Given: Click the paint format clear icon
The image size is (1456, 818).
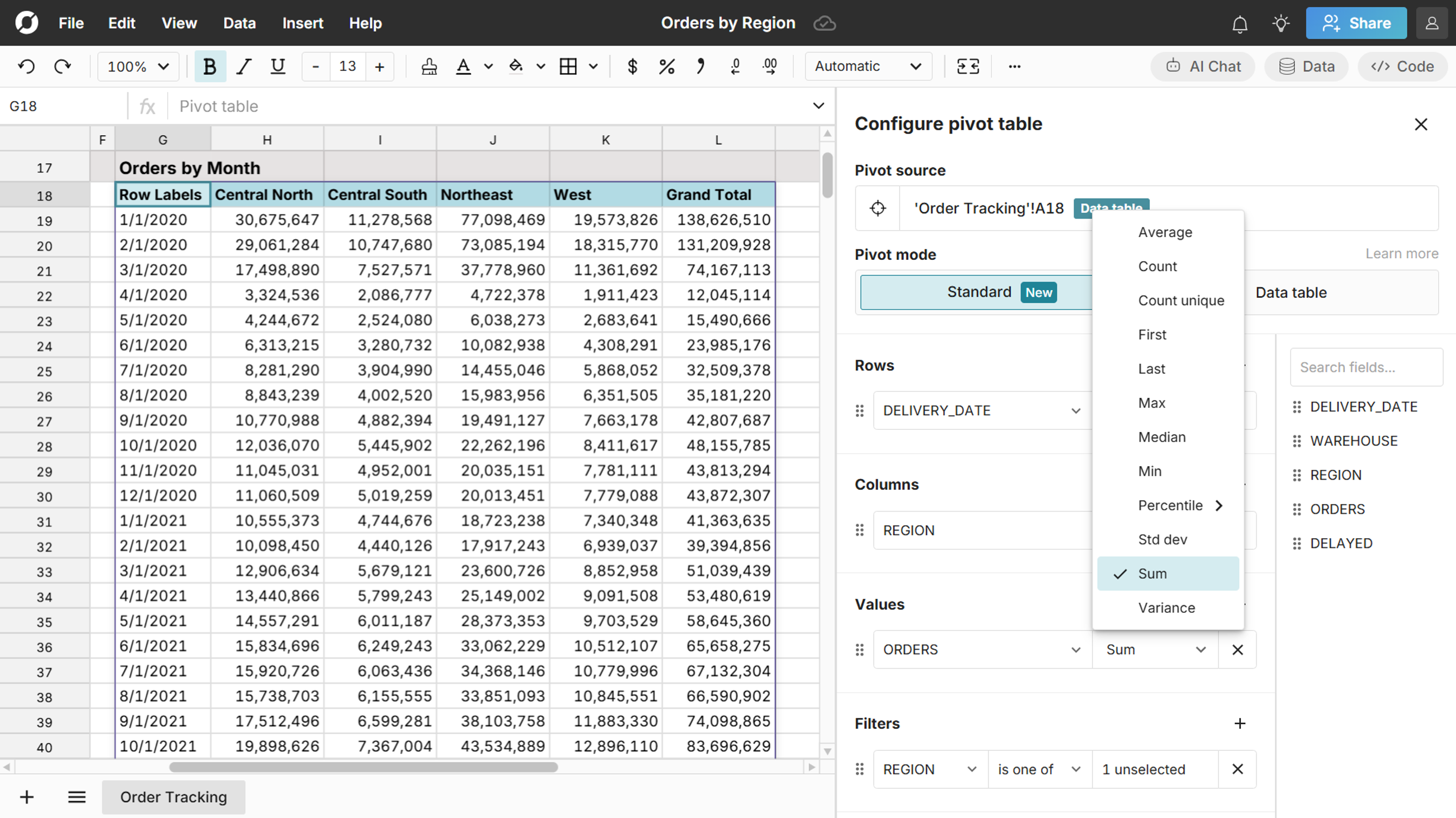Looking at the screenshot, I should [x=429, y=67].
